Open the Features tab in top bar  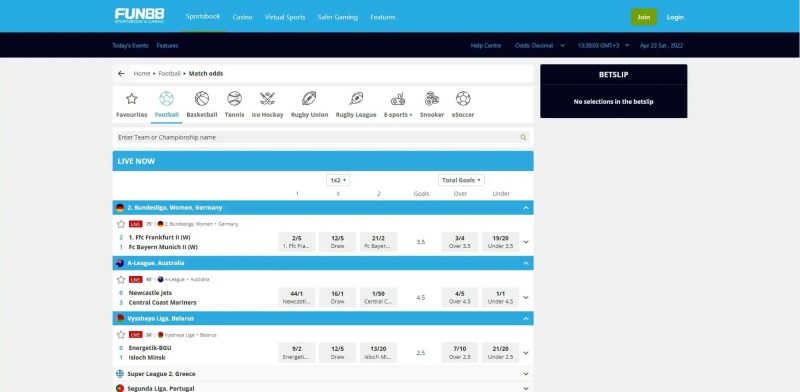click(383, 17)
